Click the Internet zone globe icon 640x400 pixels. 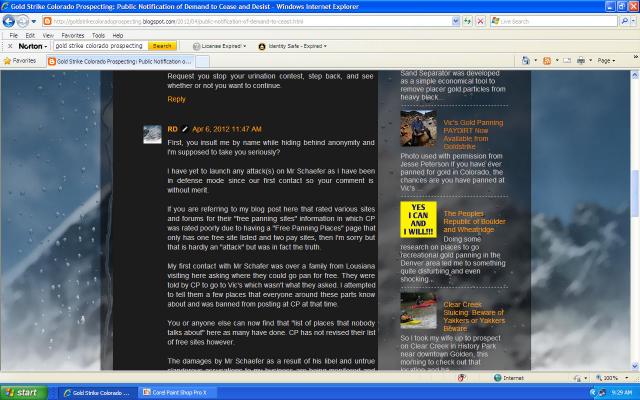coord(497,378)
